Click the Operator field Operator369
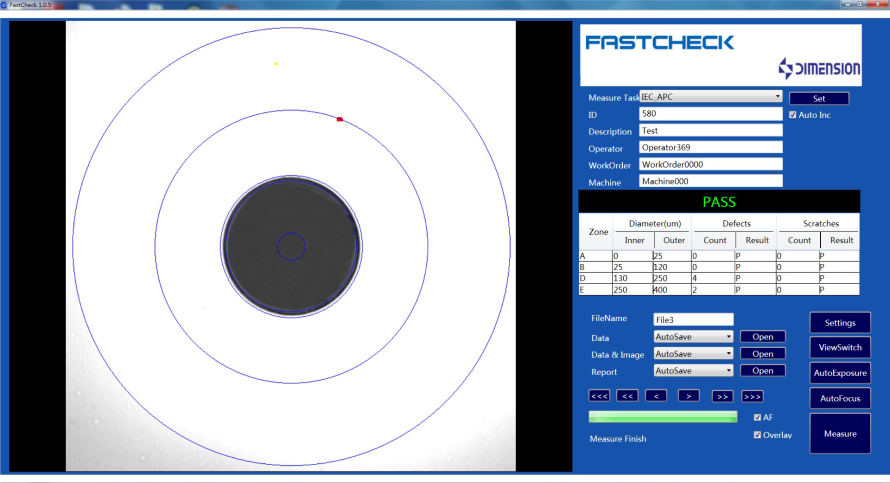 pos(711,148)
